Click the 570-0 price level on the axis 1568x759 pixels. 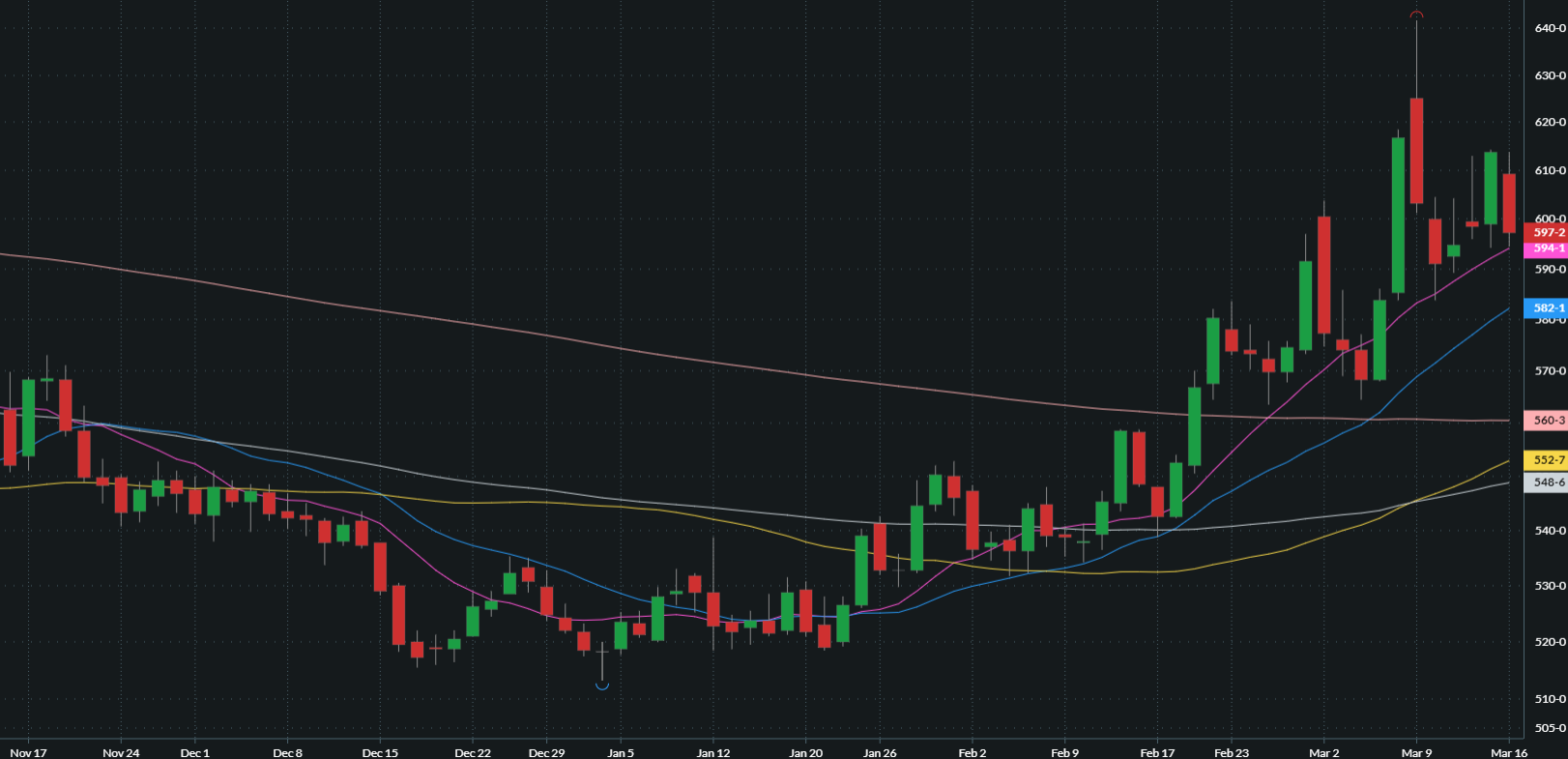click(x=1550, y=370)
